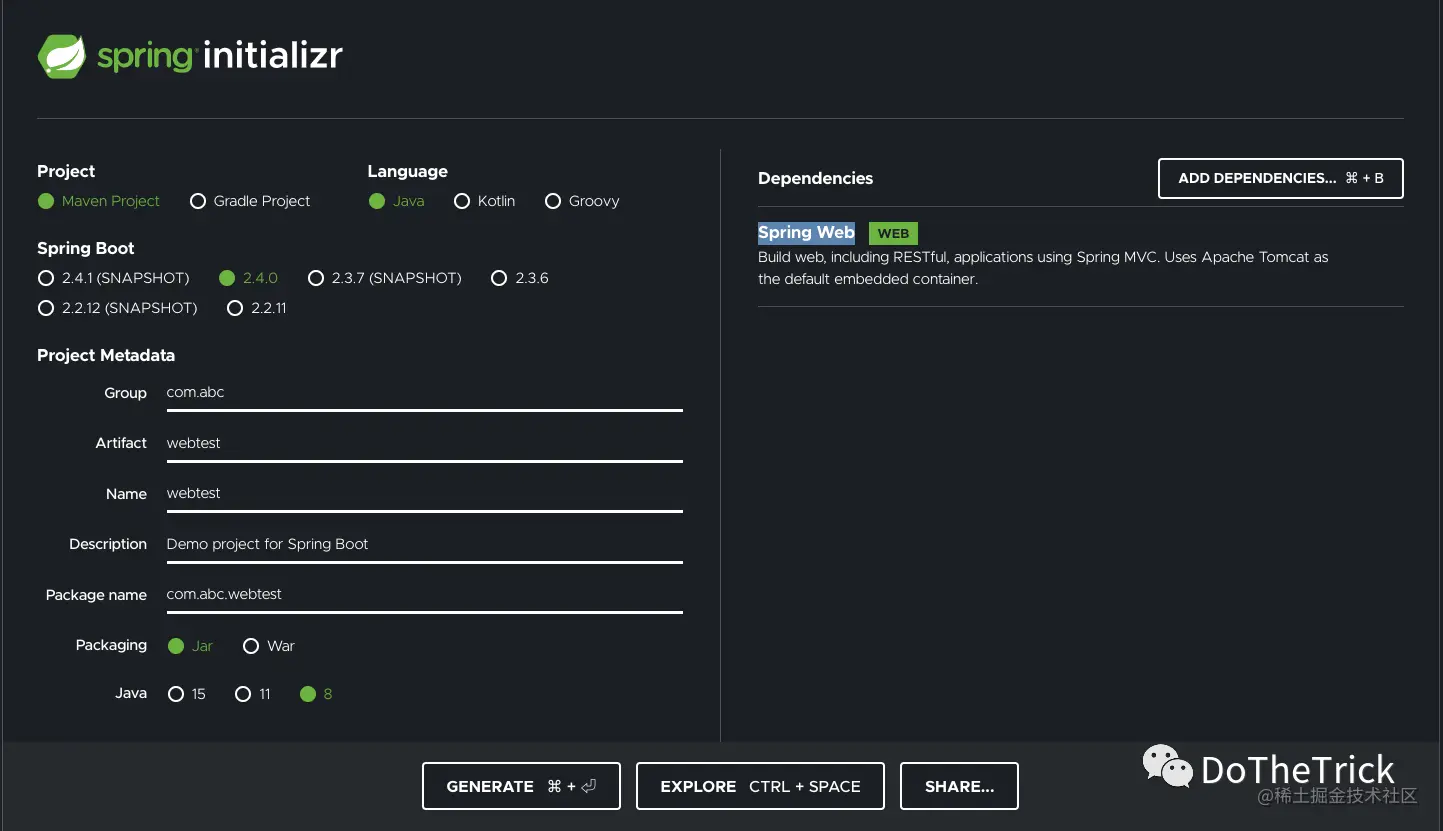Choose Kotlin as the language
1443x831 pixels.
point(462,201)
